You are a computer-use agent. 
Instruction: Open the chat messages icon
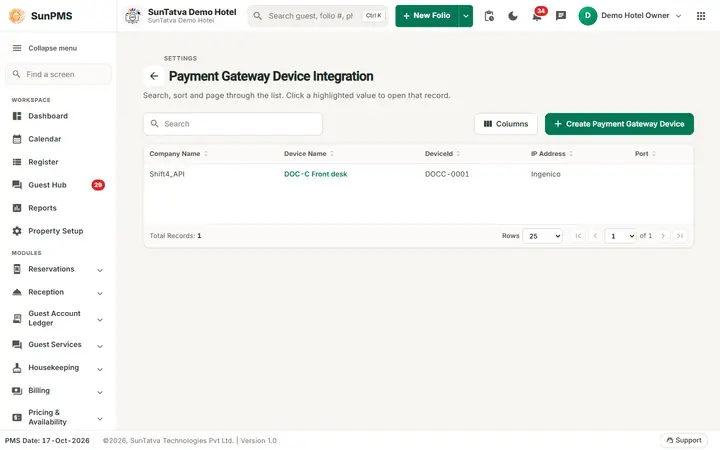pos(561,16)
